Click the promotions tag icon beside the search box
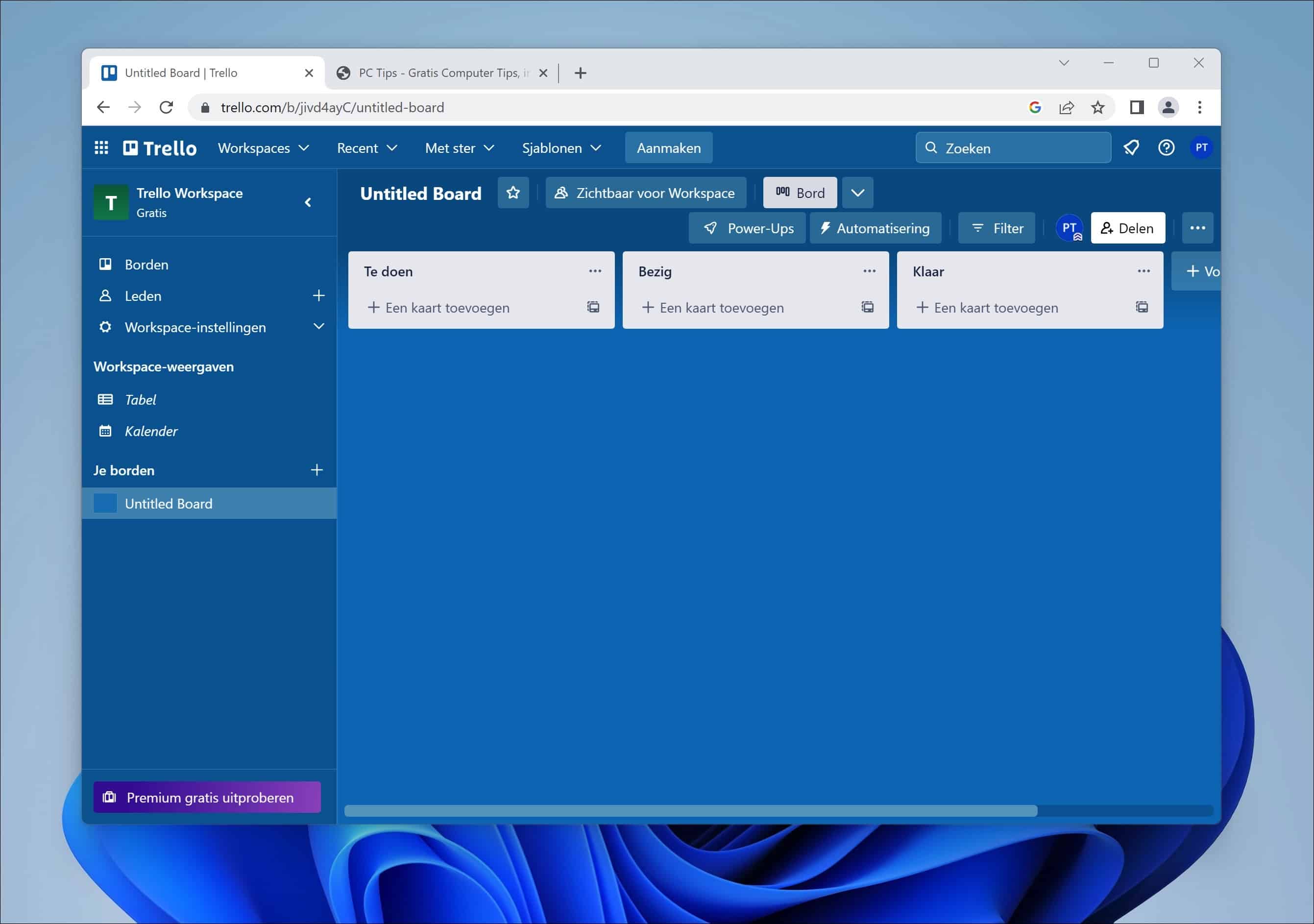The height and width of the screenshot is (924, 1314). tap(1131, 147)
